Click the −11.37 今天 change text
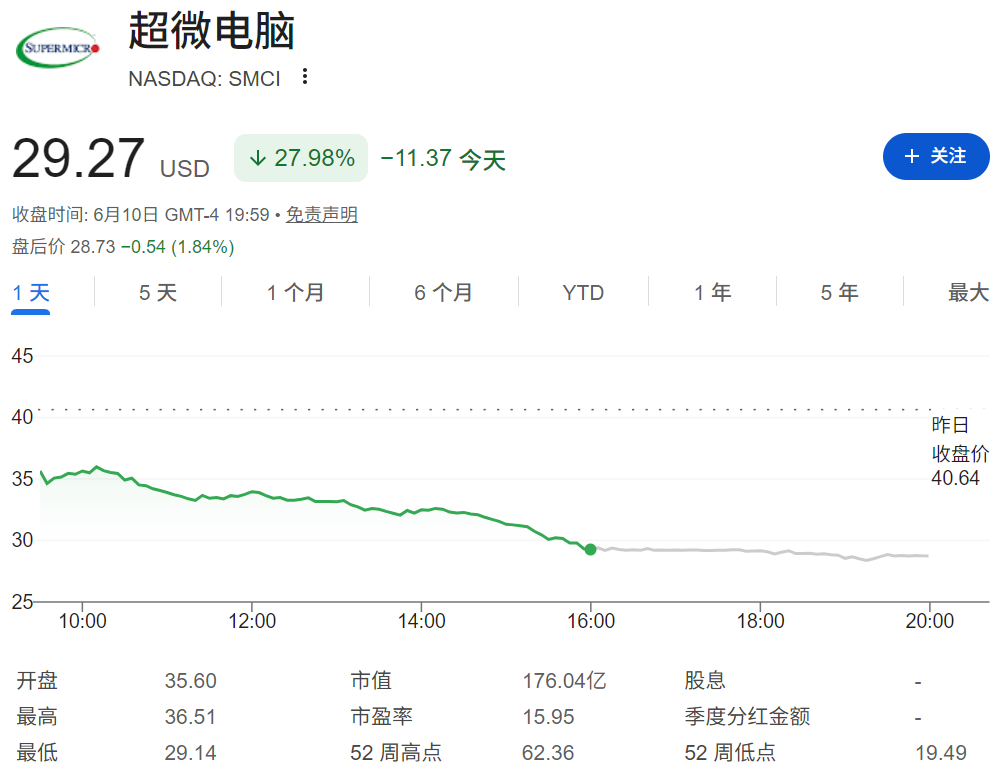1007x770 pixels. tap(443, 159)
